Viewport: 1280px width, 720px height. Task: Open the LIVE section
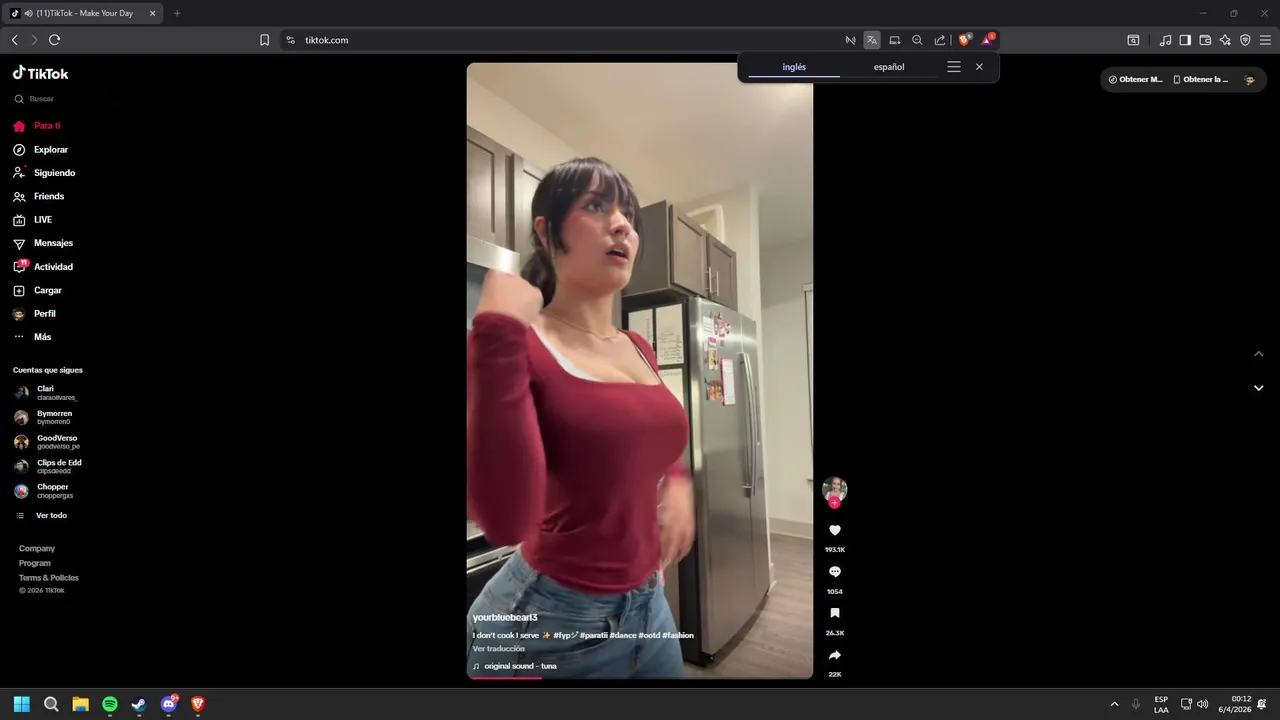point(33,220)
